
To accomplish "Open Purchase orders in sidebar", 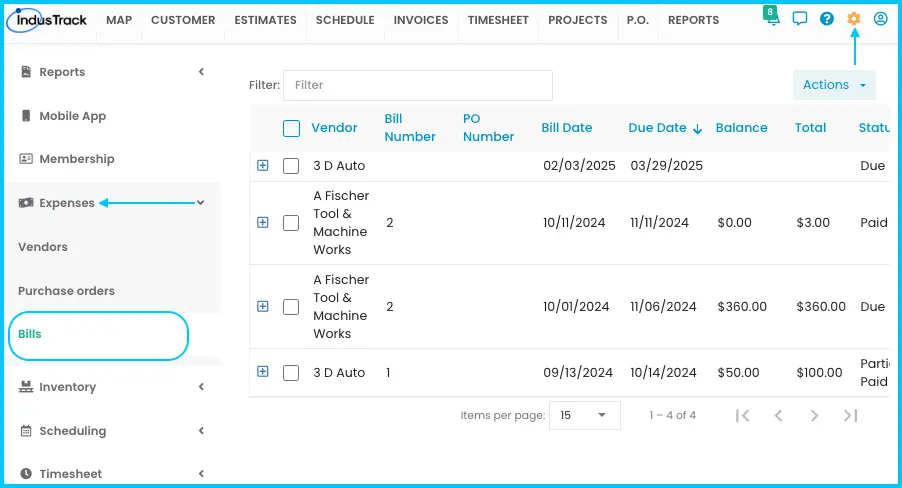I will pyautogui.click(x=66, y=291).
